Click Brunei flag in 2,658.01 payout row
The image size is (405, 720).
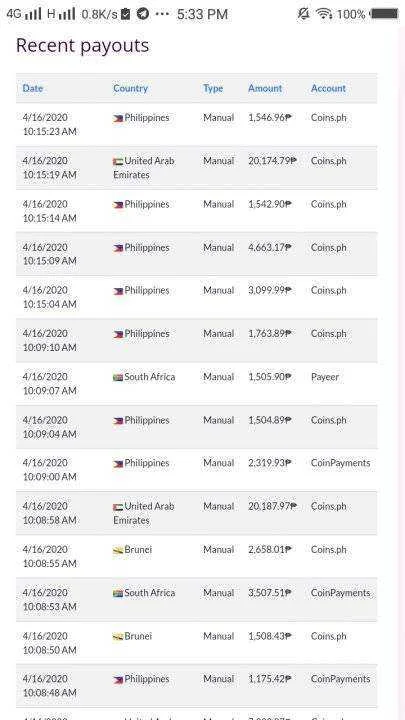(x=118, y=550)
